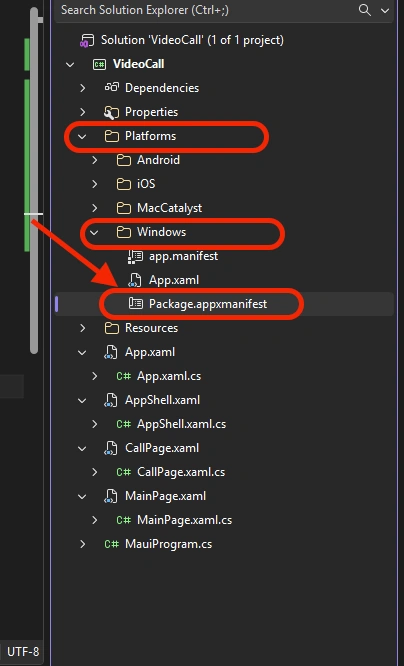Select Package.appxmanifest file

(208, 304)
